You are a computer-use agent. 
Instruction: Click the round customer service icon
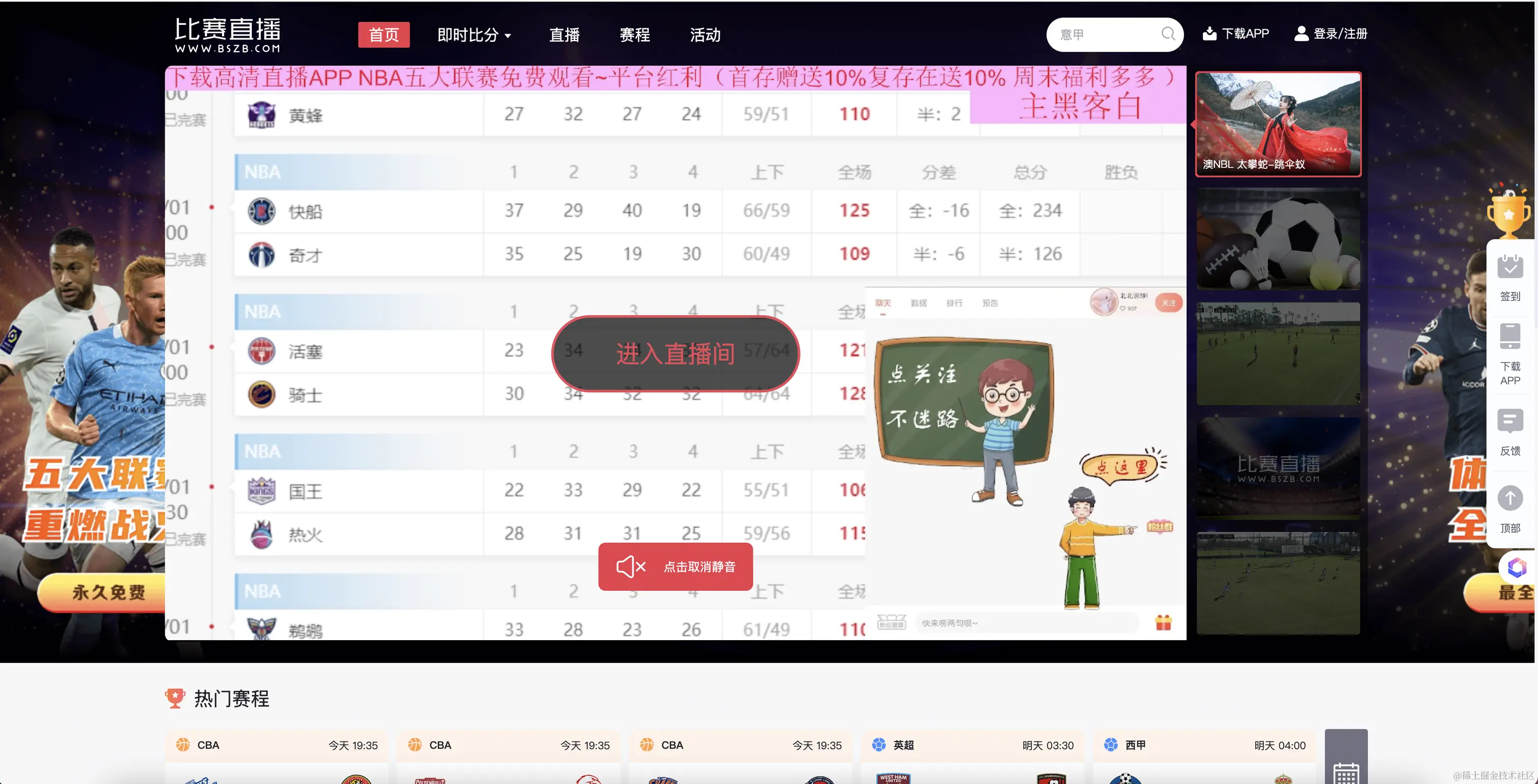click(x=1517, y=567)
